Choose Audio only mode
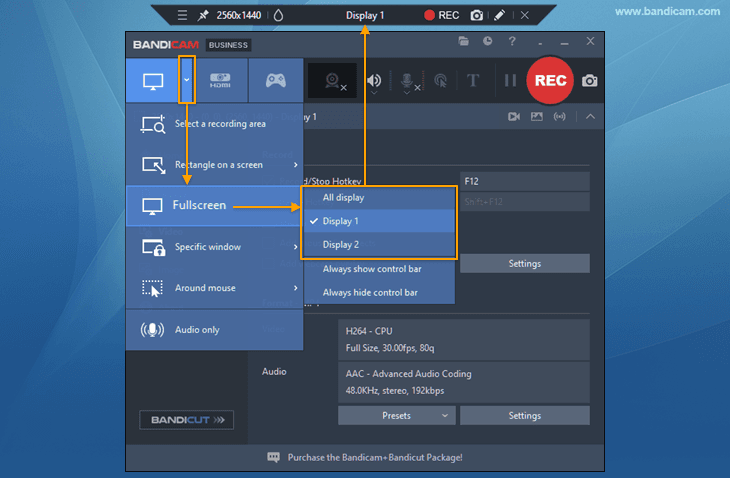Screen dimensions: 730x478 (x=215, y=330)
